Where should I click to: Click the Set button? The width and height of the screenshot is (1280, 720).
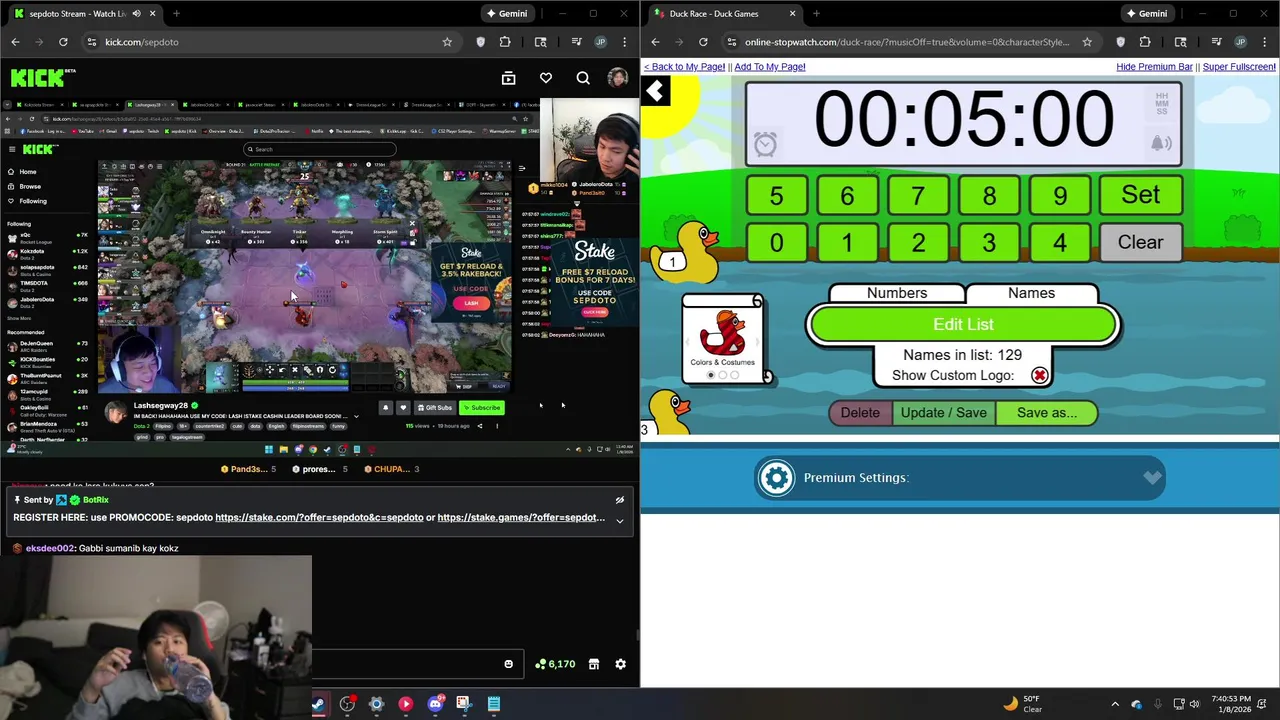[x=1141, y=195]
